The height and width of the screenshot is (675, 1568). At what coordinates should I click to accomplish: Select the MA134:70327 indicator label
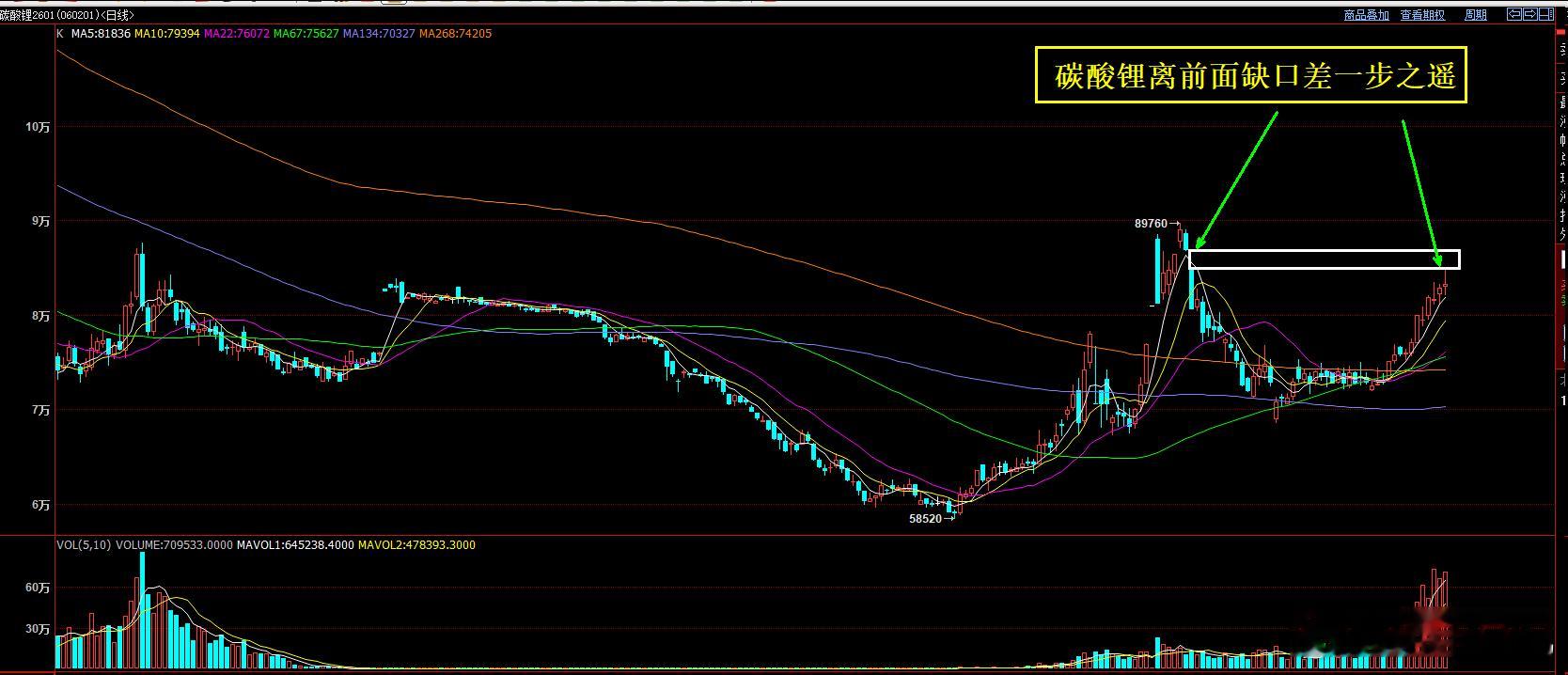pyautogui.click(x=379, y=34)
